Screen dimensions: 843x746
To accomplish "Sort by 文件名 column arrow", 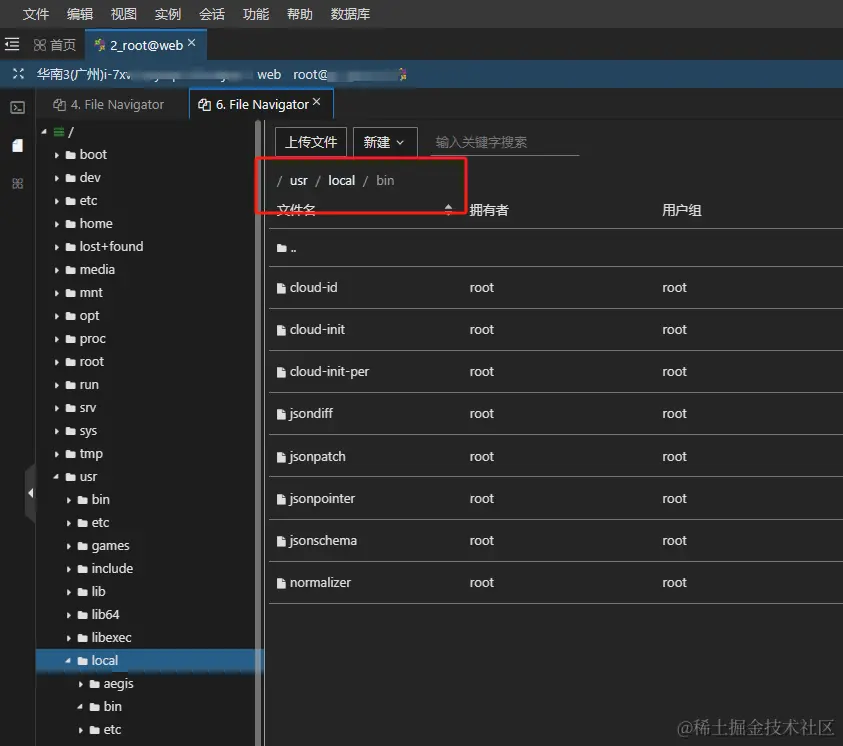I will pos(448,210).
